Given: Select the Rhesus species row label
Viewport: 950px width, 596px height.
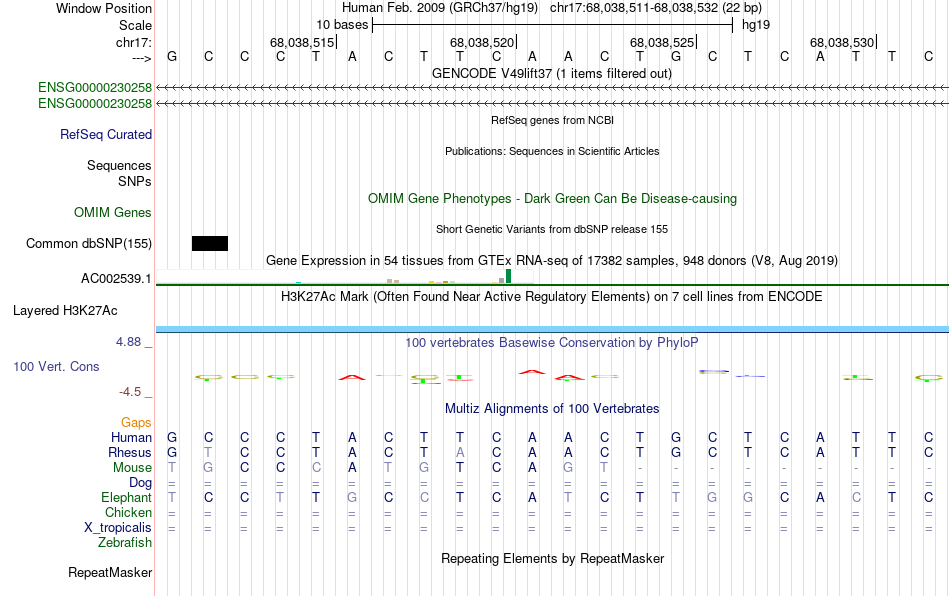Looking at the screenshot, I should click(130, 452).
